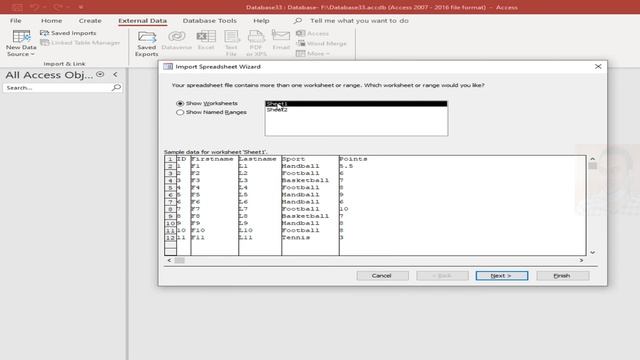The width and height of the screenshot is (640, 360).
Task: Export via Email
Action: click(x=281, y=40)
